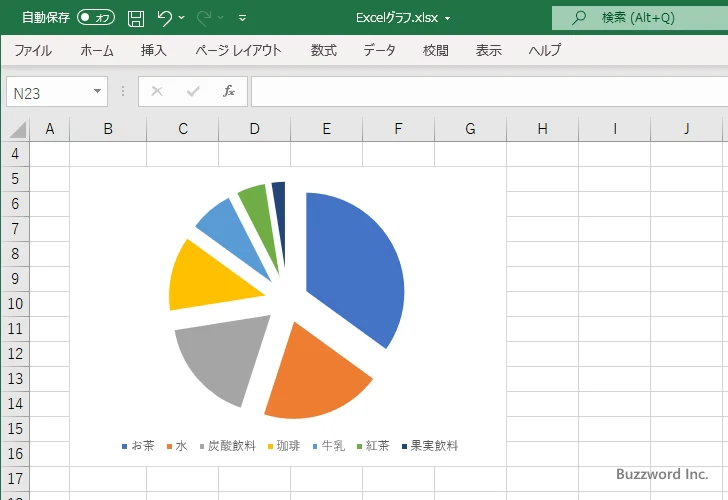Viewport: 728px width, 500px height.
Task: Click the 検索 (Alt+Q) search box
Action: [x=640, y=18]
